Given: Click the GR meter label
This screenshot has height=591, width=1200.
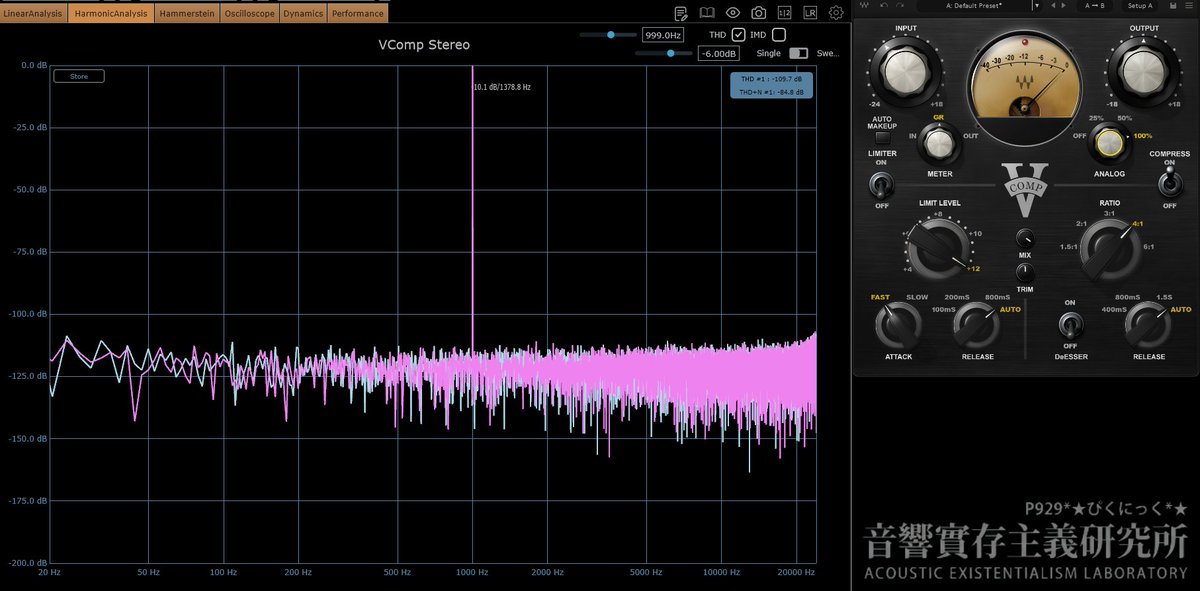Looking at the screenshot, I should tap(938, 117).
